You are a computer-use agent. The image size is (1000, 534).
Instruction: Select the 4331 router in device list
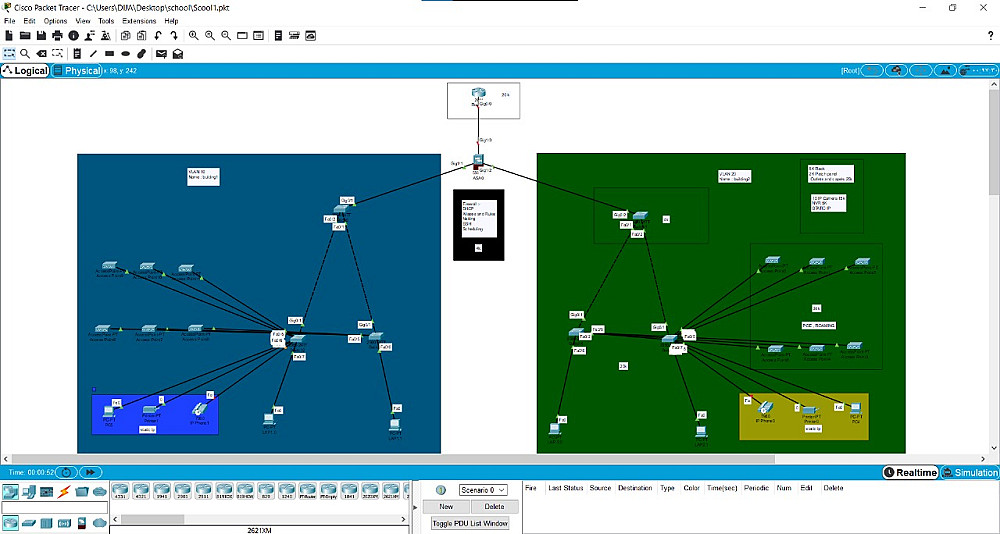[119, 492]
